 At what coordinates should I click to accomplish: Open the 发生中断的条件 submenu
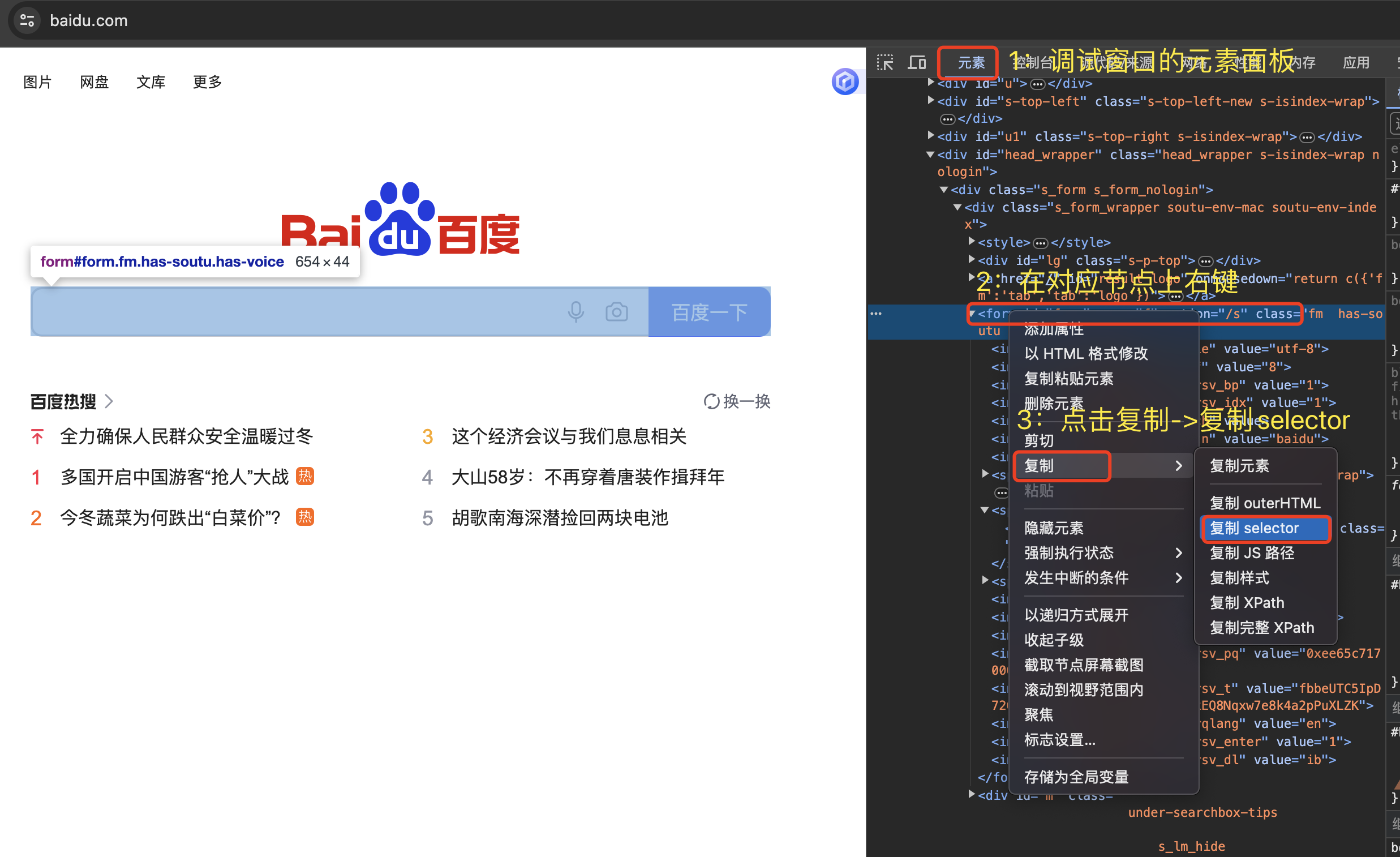point(1103,578)
